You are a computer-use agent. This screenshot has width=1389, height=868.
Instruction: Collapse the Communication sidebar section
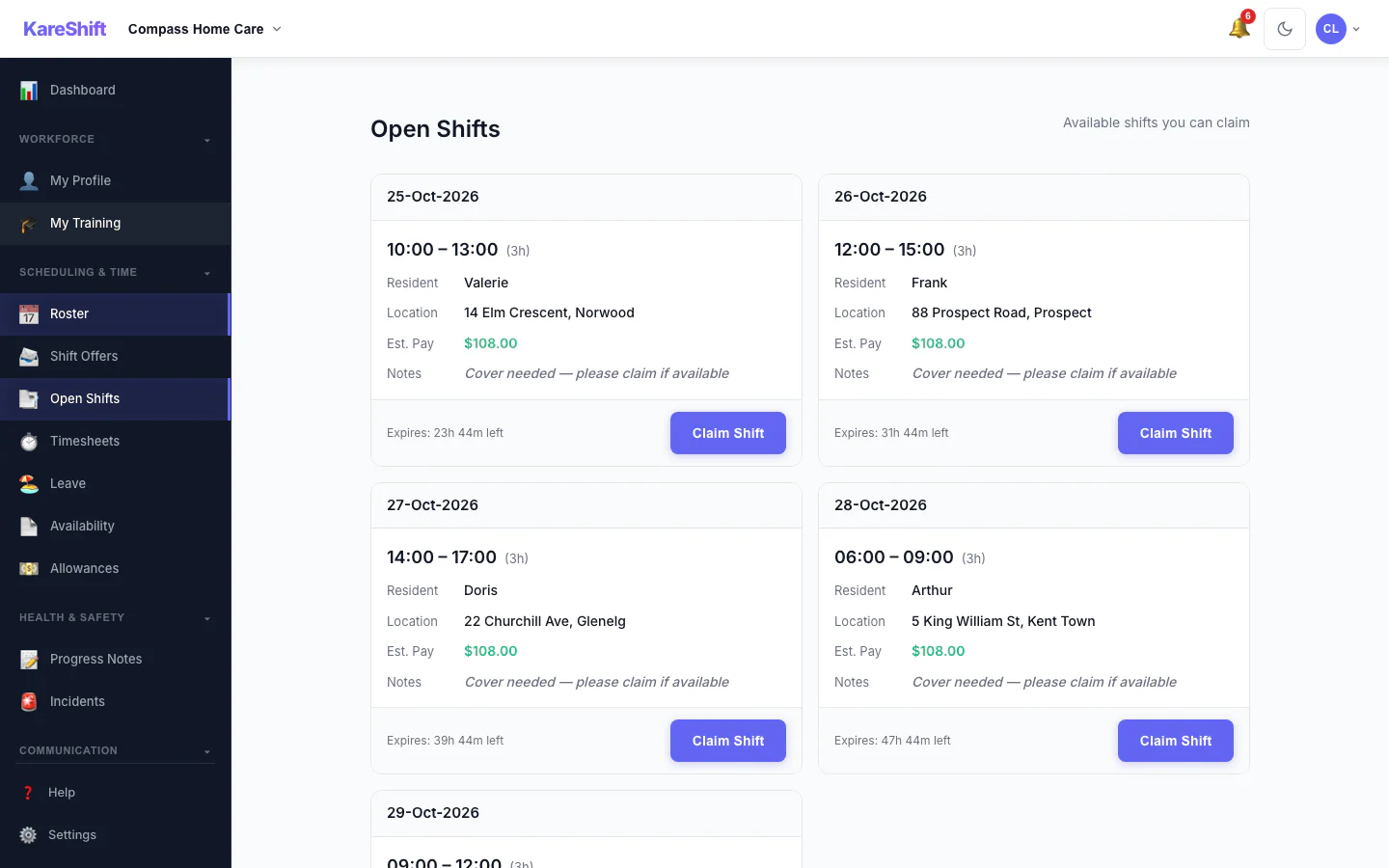tap(116, 750)
